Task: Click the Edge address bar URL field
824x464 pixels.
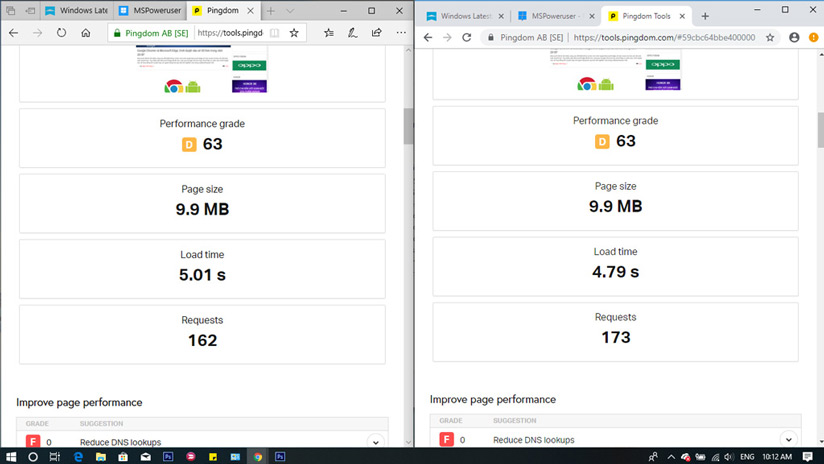Action: [230, 33]
